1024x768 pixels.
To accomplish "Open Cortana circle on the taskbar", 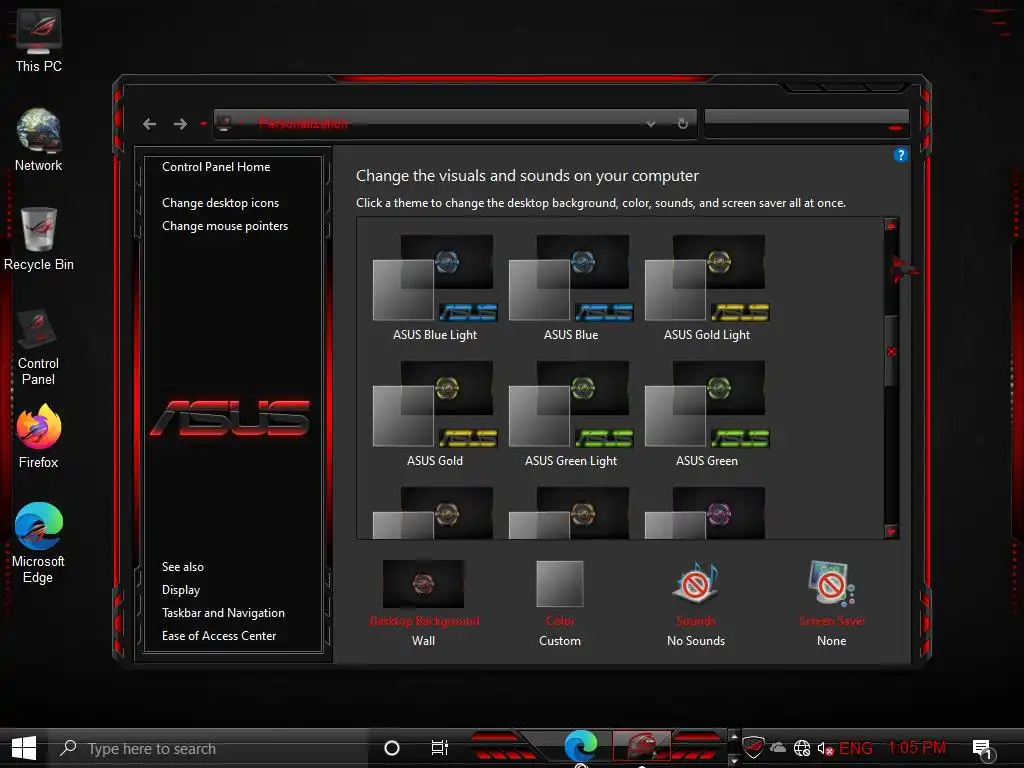I will point(392,748).
